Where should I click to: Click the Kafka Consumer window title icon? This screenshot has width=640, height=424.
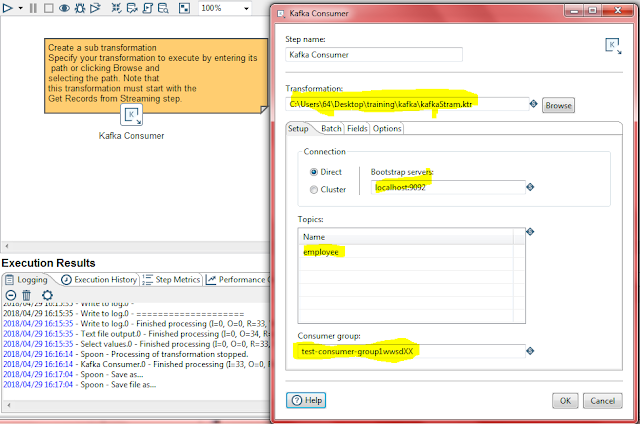(x=281, y=13)
